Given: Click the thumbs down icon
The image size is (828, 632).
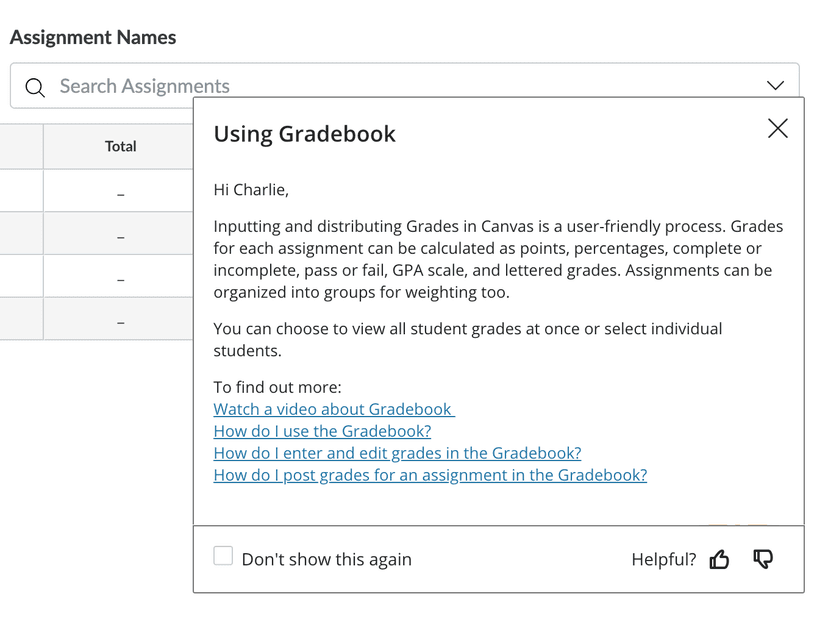Looking at the screenshot, I should pos(763,559).
